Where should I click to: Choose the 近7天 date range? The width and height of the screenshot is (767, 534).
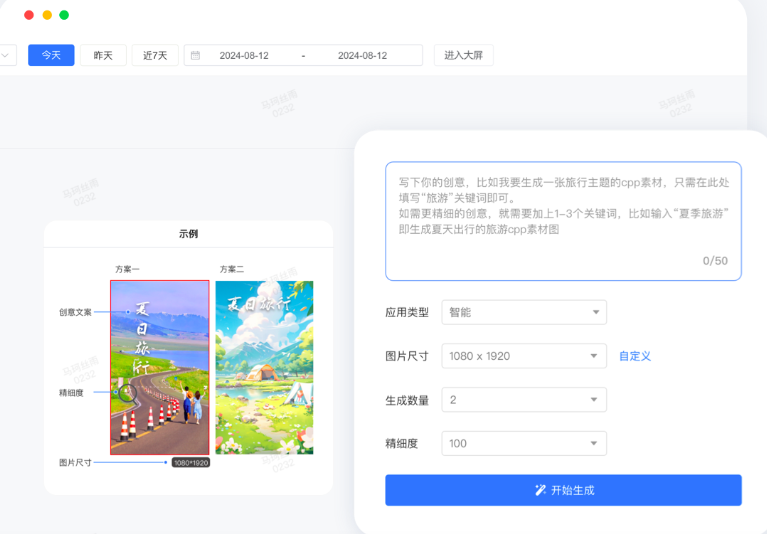155,55
